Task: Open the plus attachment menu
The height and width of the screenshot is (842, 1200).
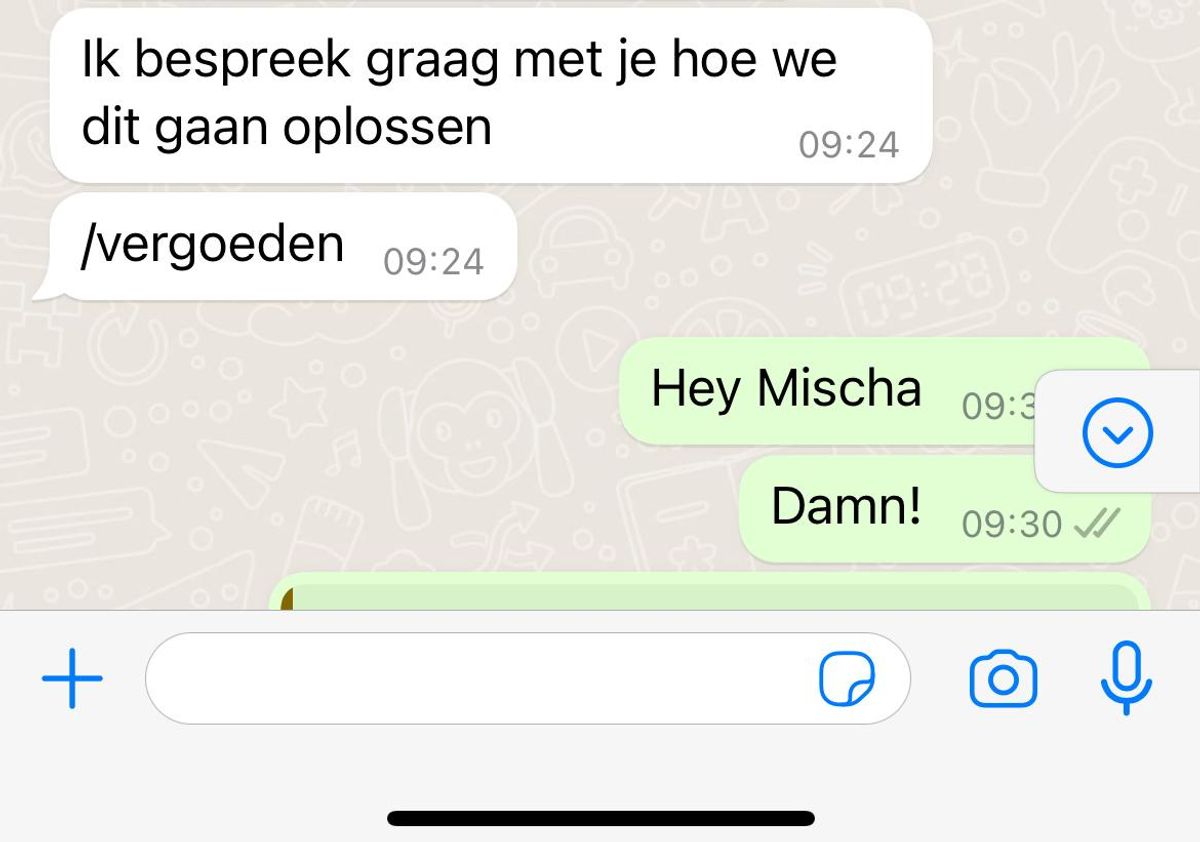Action: coord(72,678)
